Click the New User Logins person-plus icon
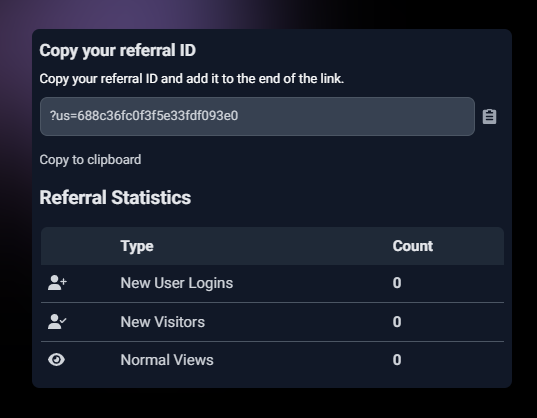537x418 pixels. click(57, 283)
